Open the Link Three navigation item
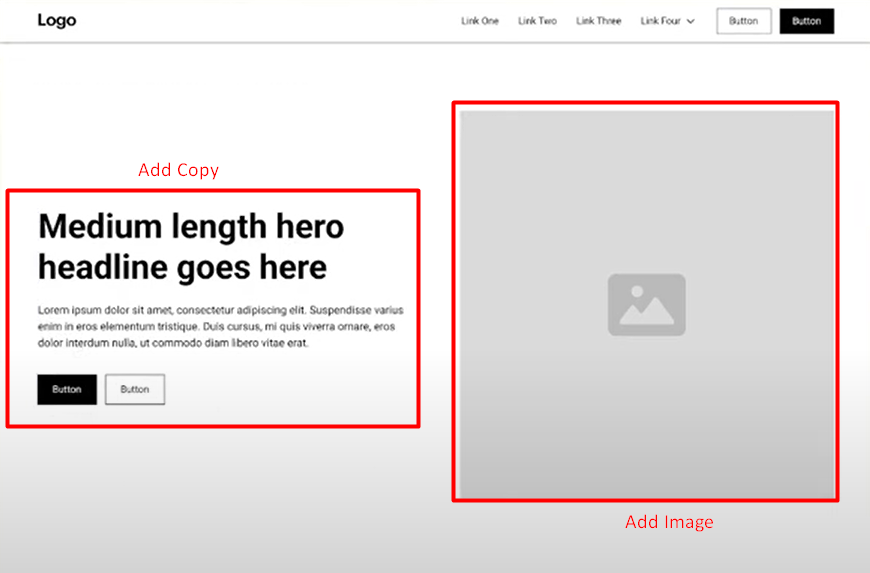The image size is (870, 573). point(599,21)
